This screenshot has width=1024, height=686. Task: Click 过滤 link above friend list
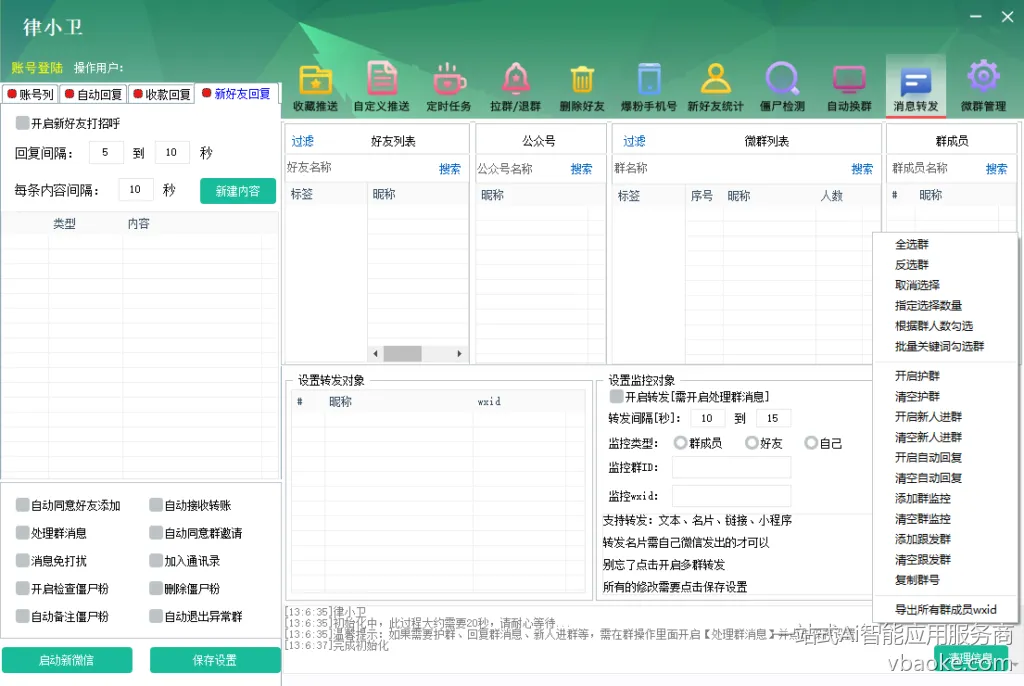tap(302, 140)
